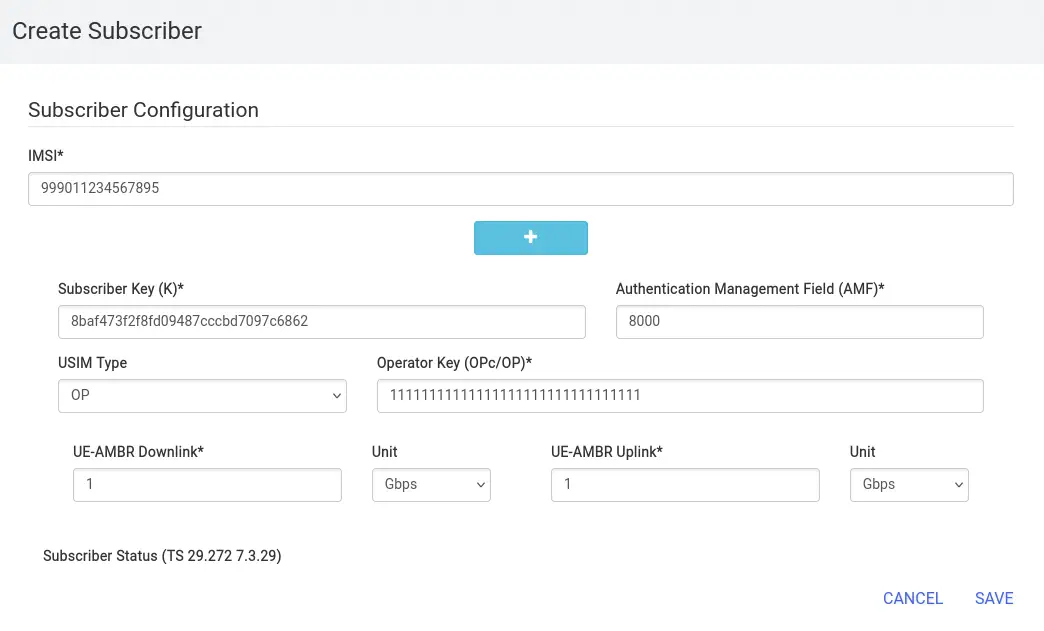The image size is (1044, 631).
Task: Click the USIM Type label text
Action: [x=92, y=363]
